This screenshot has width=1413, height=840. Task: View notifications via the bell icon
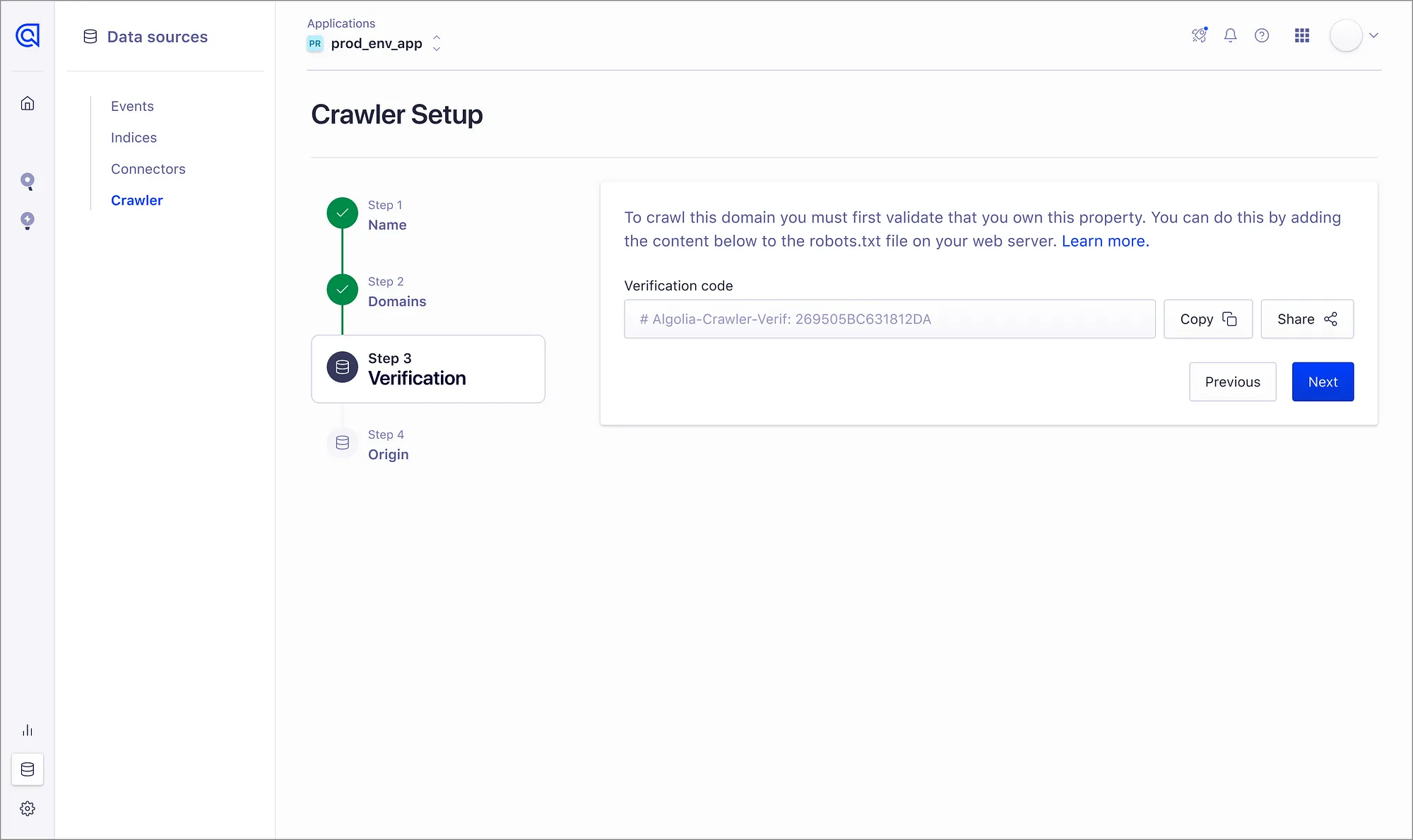(x=1231, y=35)
